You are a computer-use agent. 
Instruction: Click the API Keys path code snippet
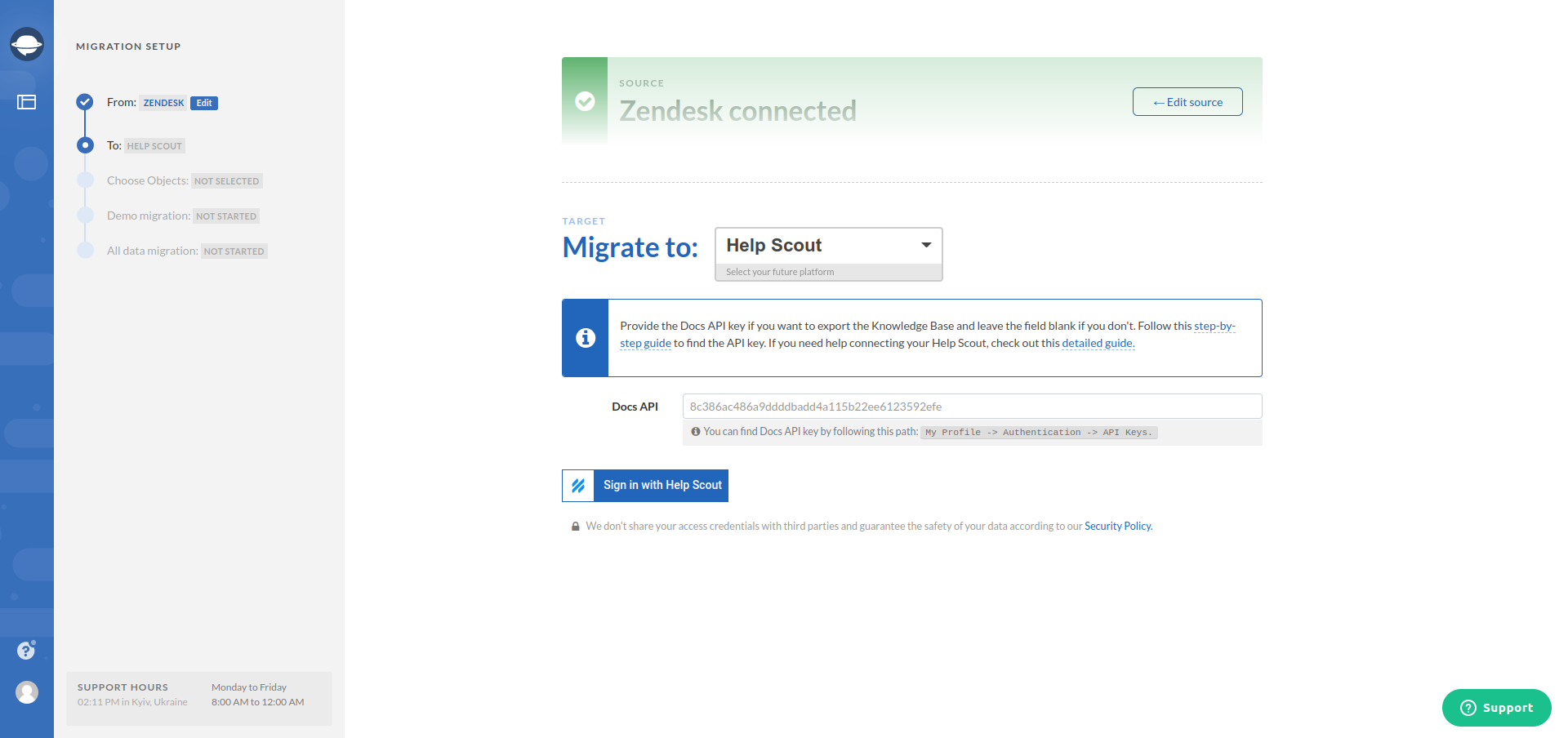[x=1039, y=433]
